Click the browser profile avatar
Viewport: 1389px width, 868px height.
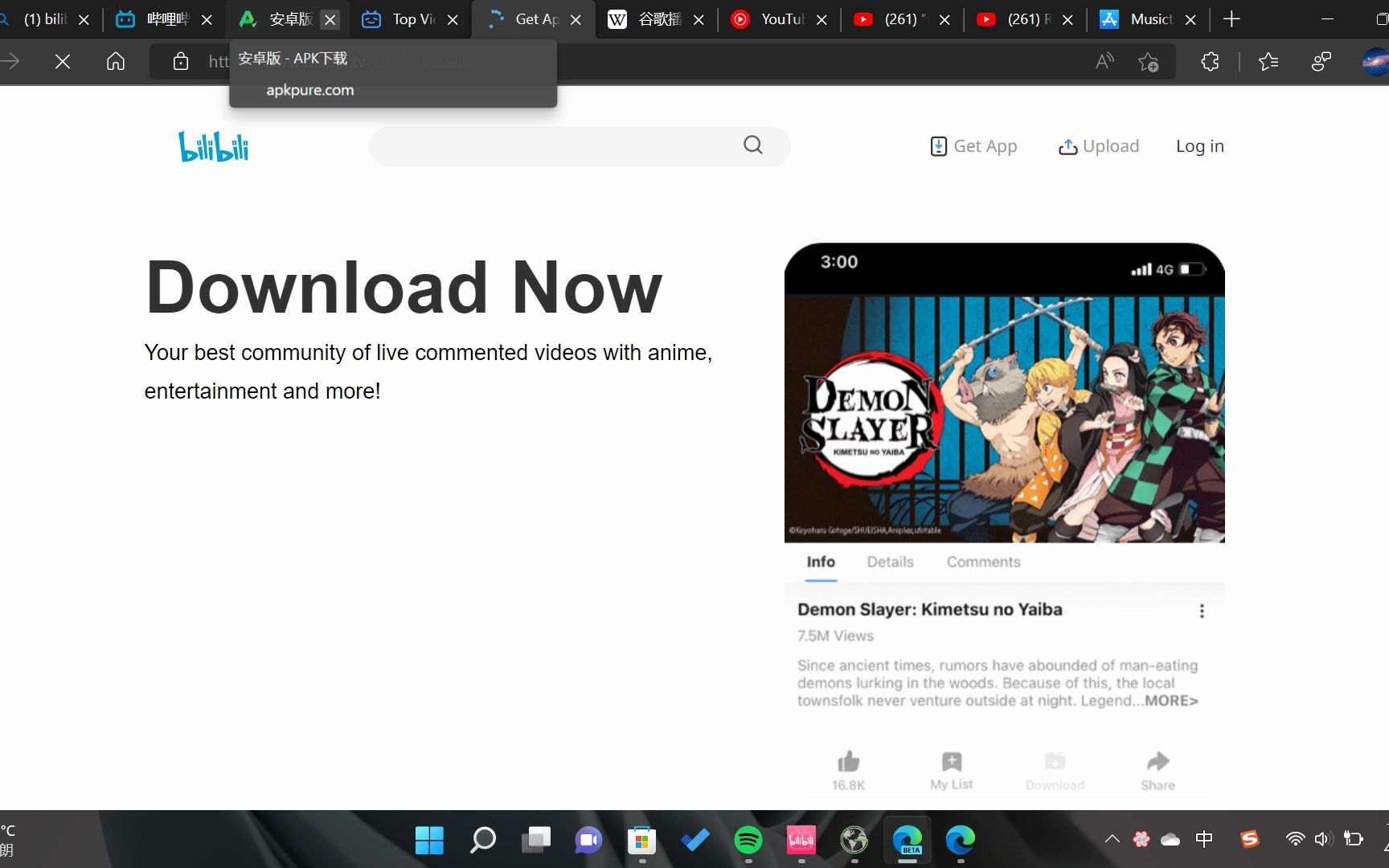click(x=1376, y=61)
